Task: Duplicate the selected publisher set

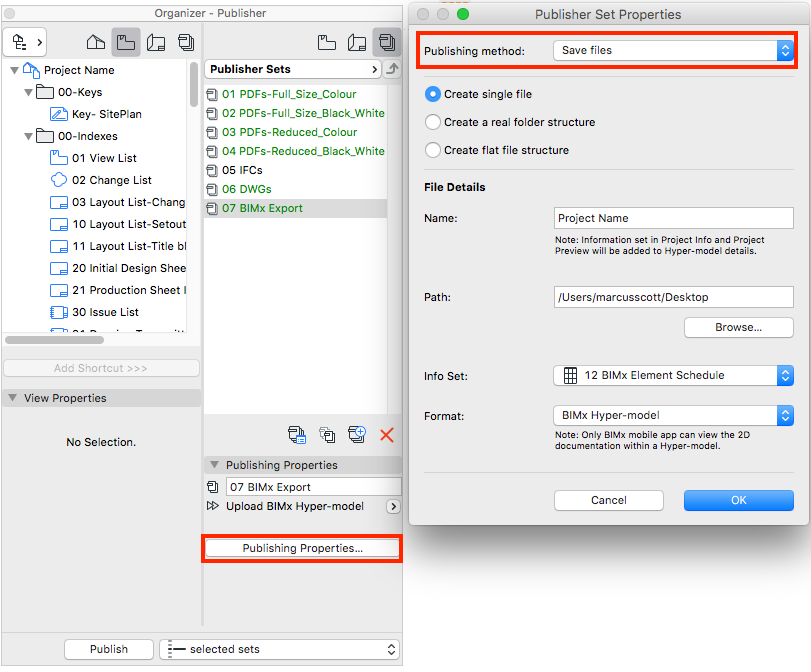Action: click(x=327, y=435)
